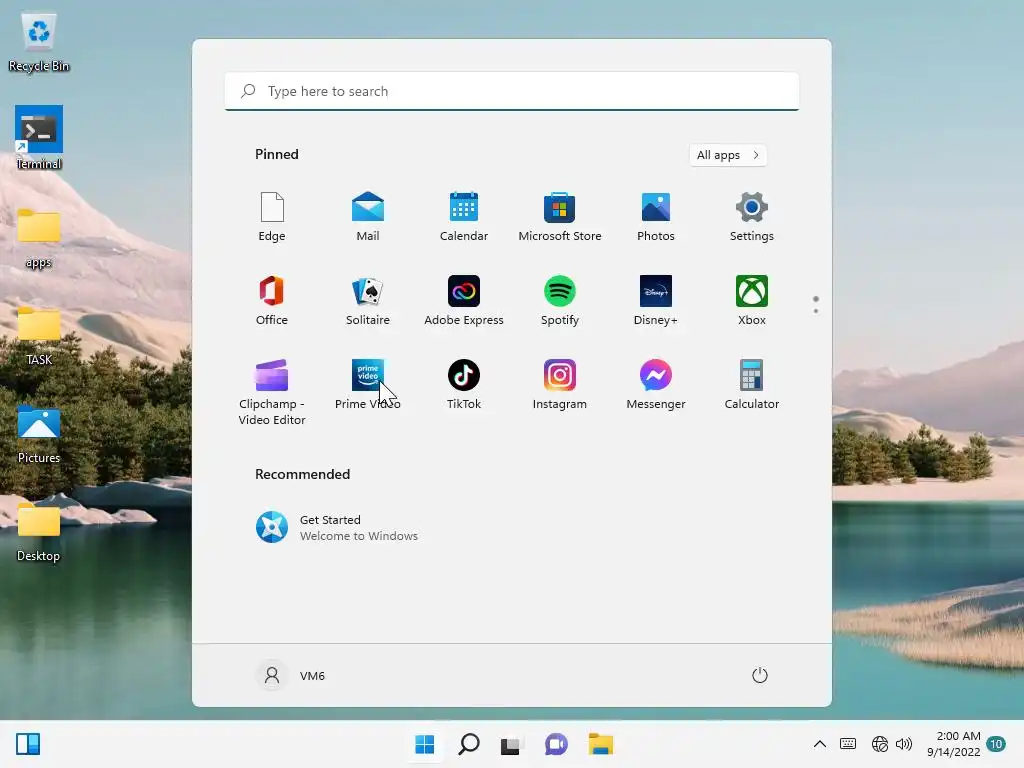
Task: Open Settings from pinned apps
Action: [x=752, y=217]
